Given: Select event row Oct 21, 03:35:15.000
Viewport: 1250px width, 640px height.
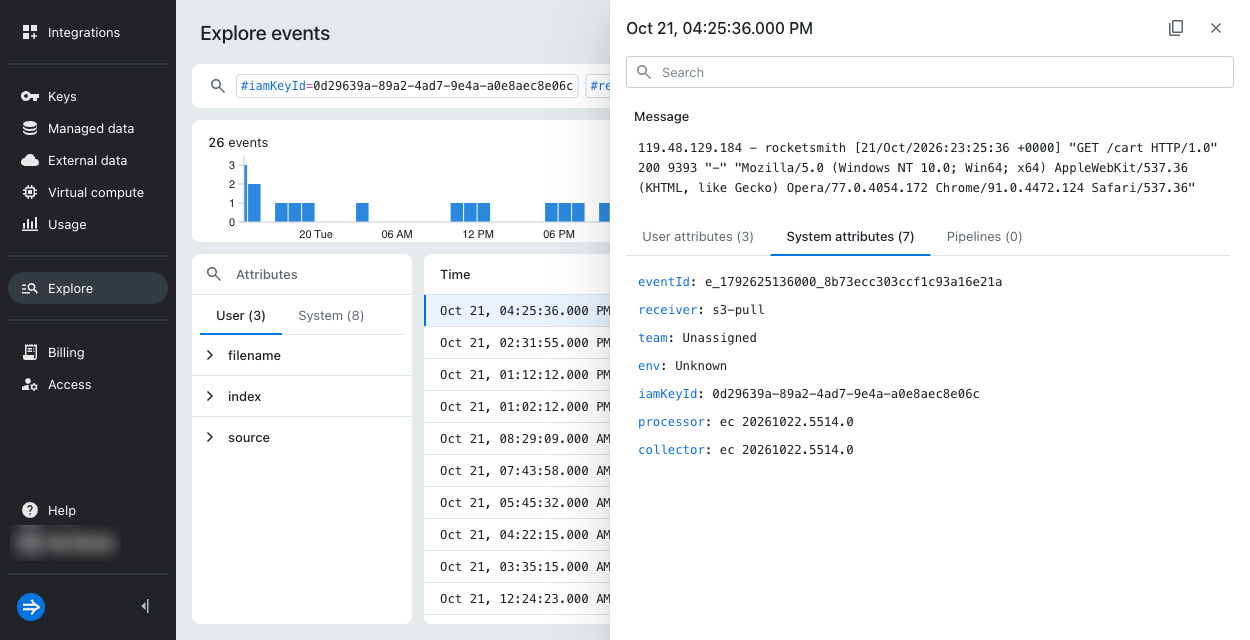Looking at the screenshot, I should click(x=517, y=566).
